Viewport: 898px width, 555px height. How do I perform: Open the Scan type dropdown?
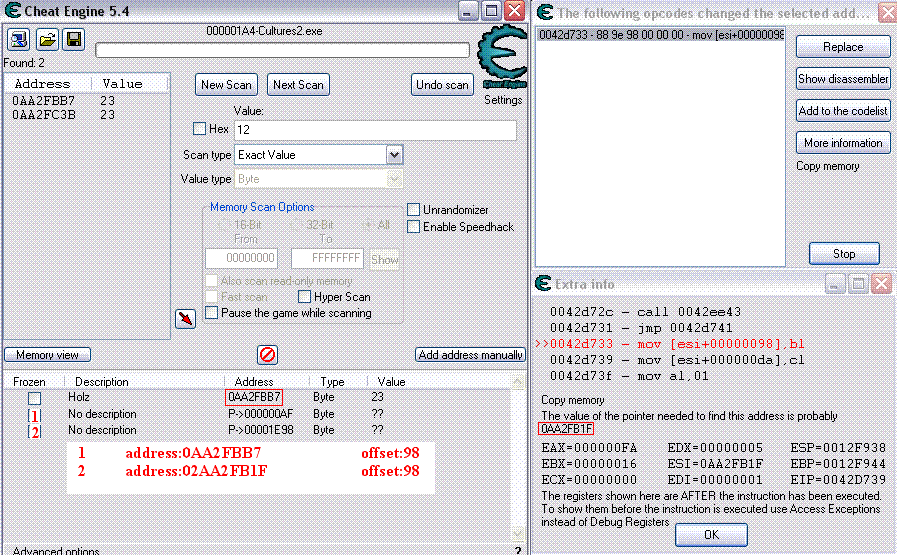click(x=394, y=155)
